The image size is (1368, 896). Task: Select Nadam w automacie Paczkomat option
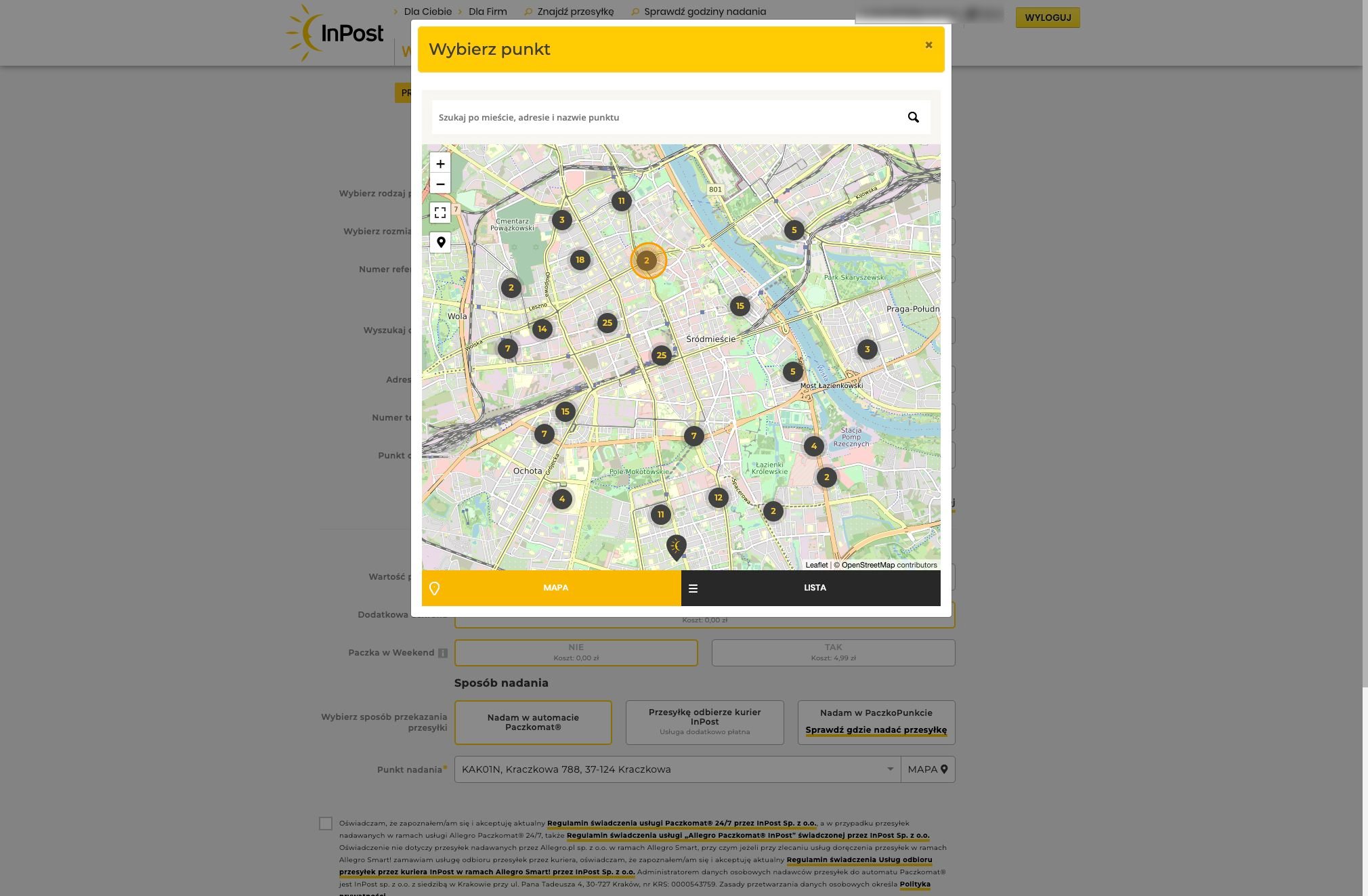click(533, 723)
